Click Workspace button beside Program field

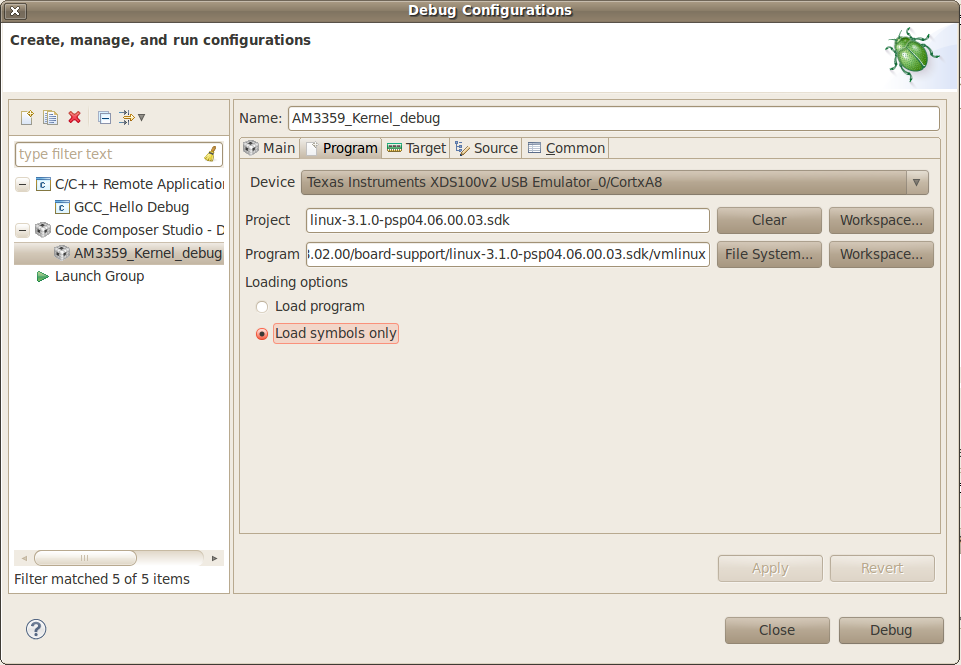(881, 254)
